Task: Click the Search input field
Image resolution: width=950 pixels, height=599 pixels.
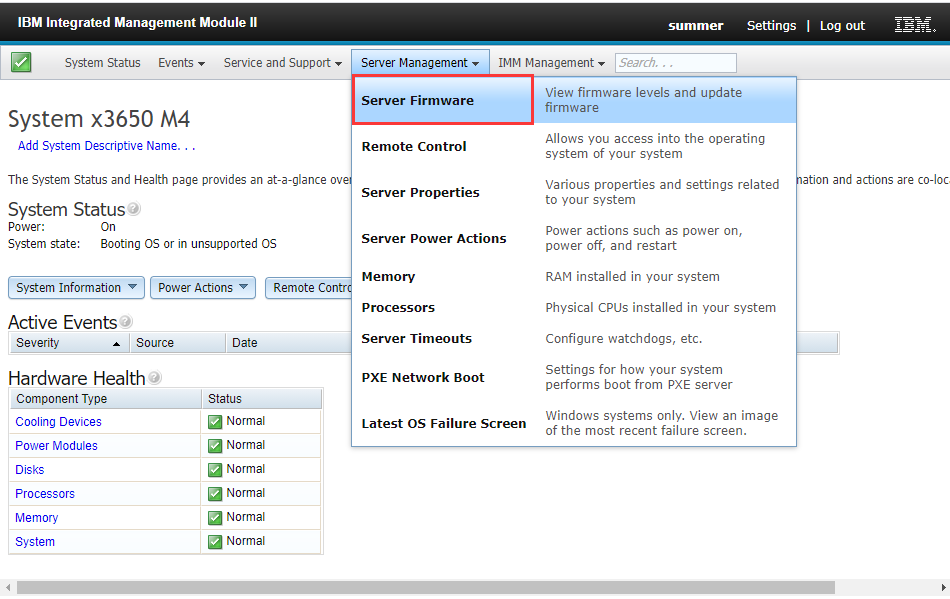Action: click(676, 63)
